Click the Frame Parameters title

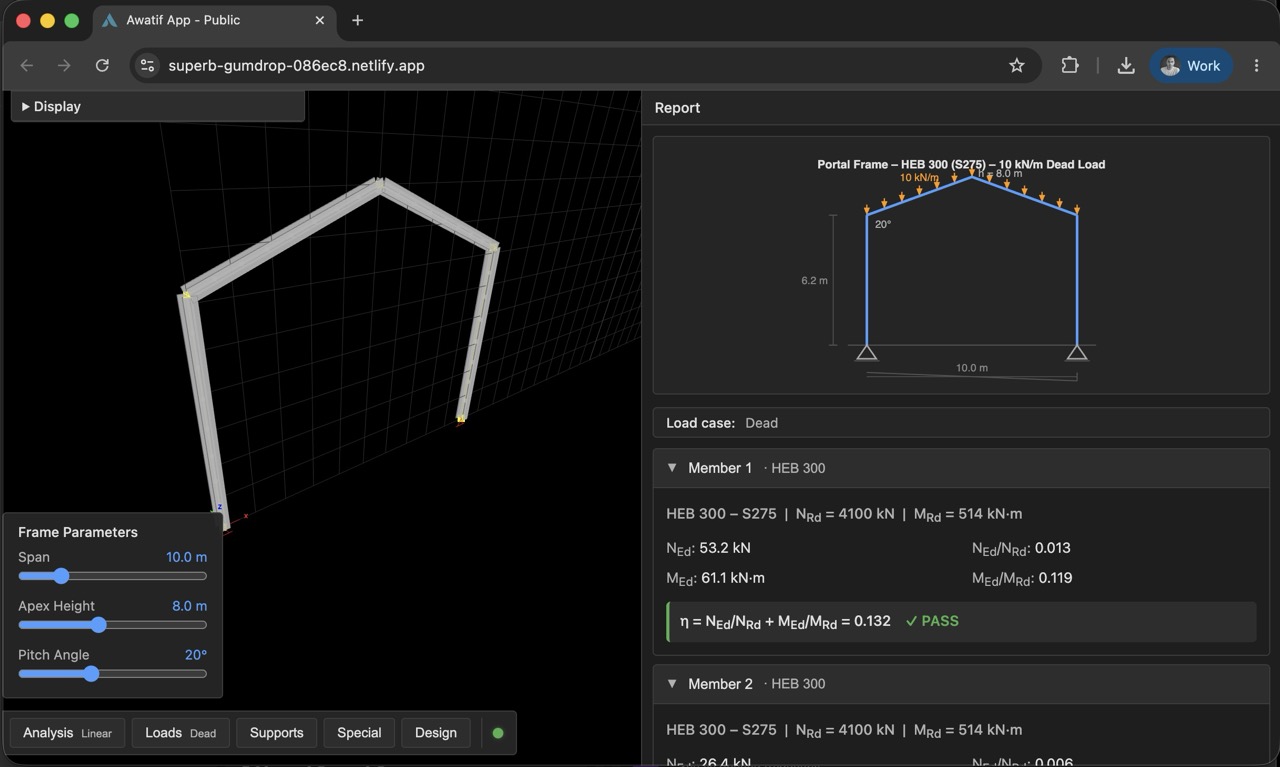pyautogui.click(x=78, y=532)
